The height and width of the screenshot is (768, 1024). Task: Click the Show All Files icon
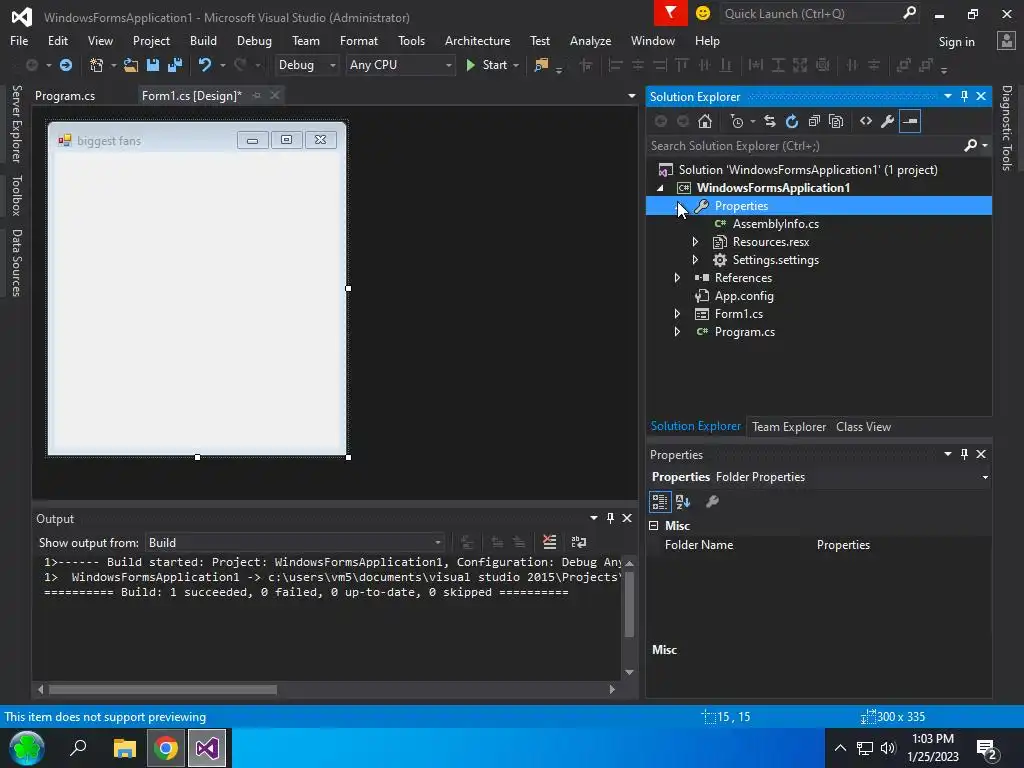836,121
